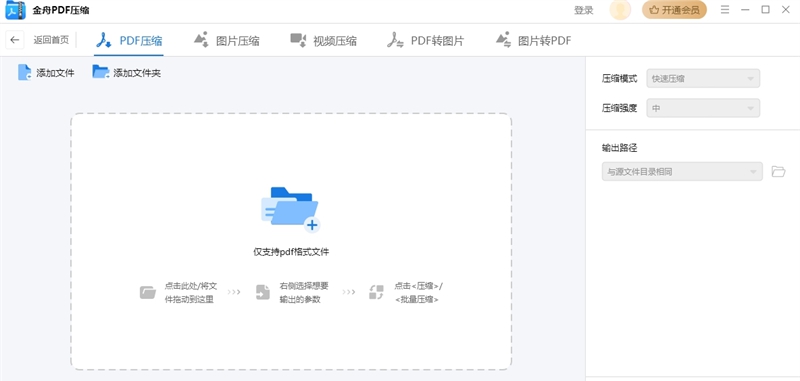The image size is (800, 381).
Task: Expand the 压缩模式 dropdown
Action: [x=703, y=79]
